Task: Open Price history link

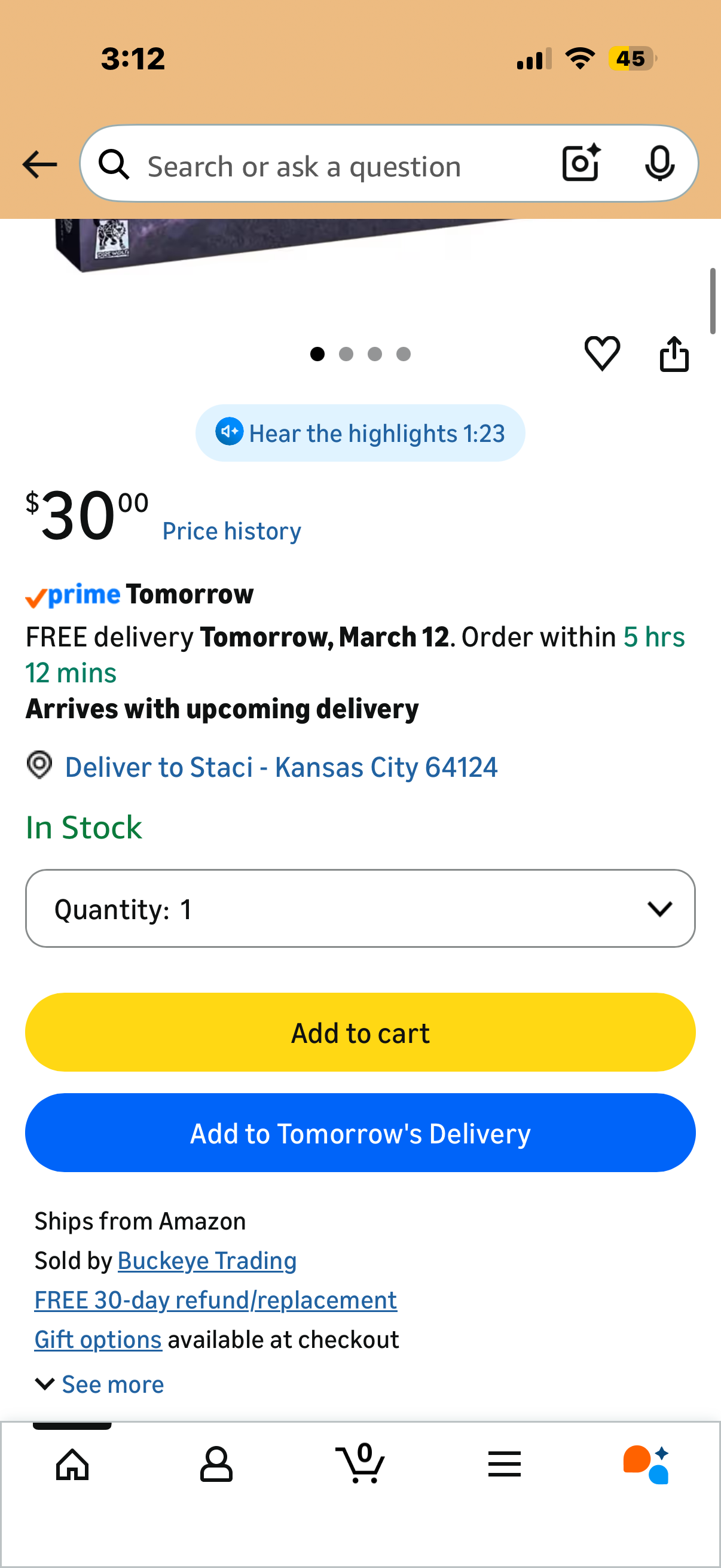Action: [x=232, y=532]
